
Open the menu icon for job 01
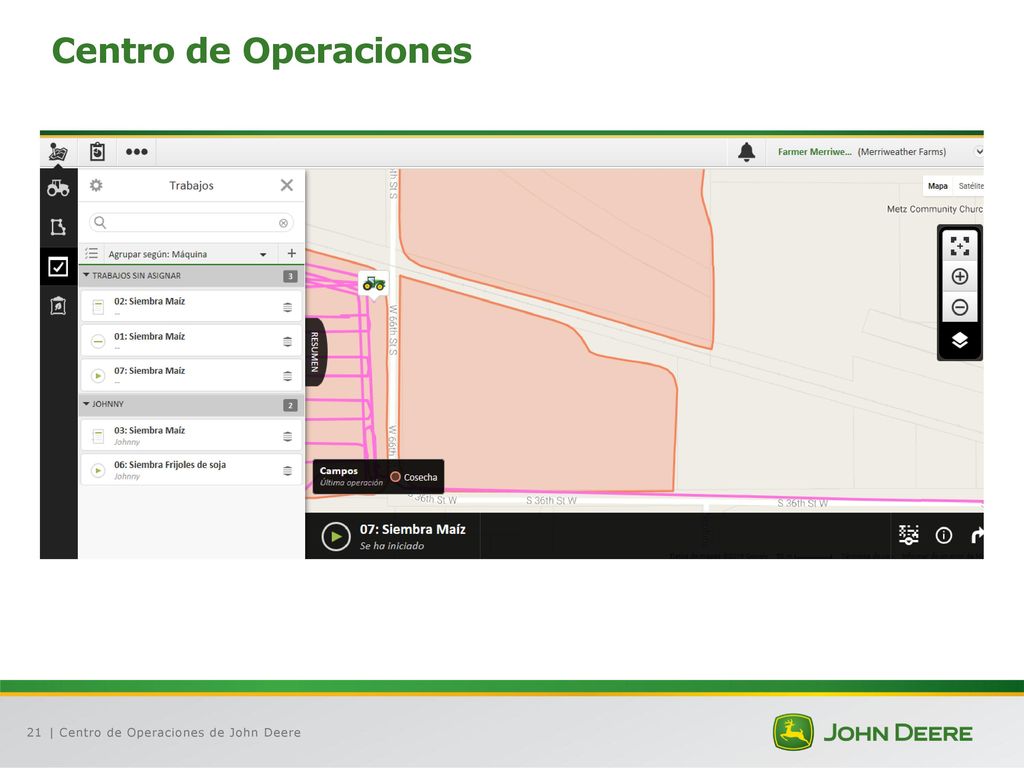[x=287, y=342]
